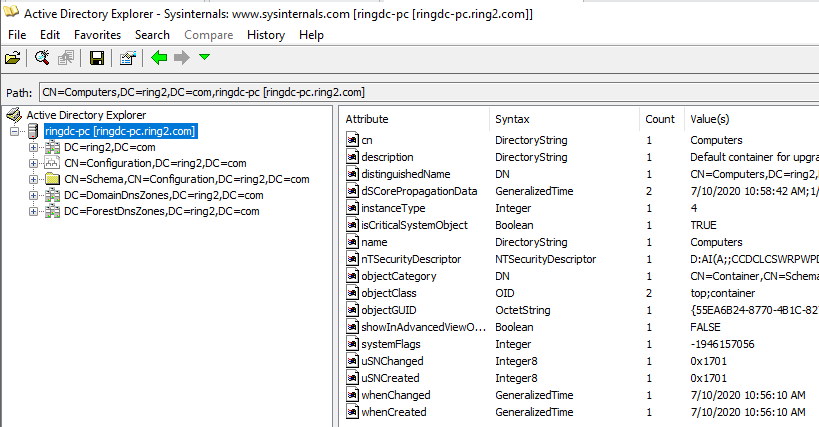This screenshot has height=427, width=819.
Task: Open the Favorites menu
Action: 97,35
